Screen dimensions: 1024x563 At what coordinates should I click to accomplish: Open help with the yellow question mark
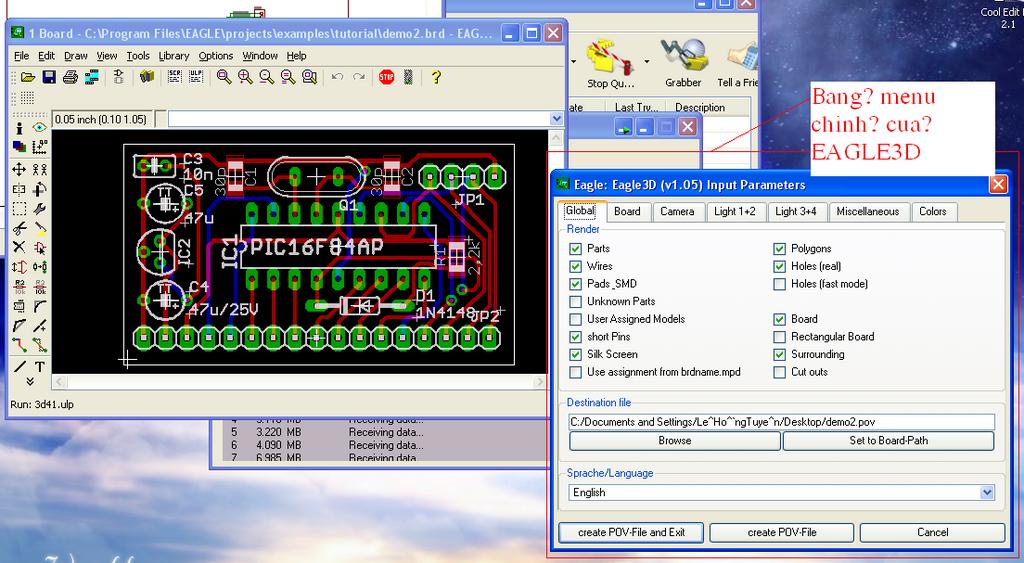point(436,77)
